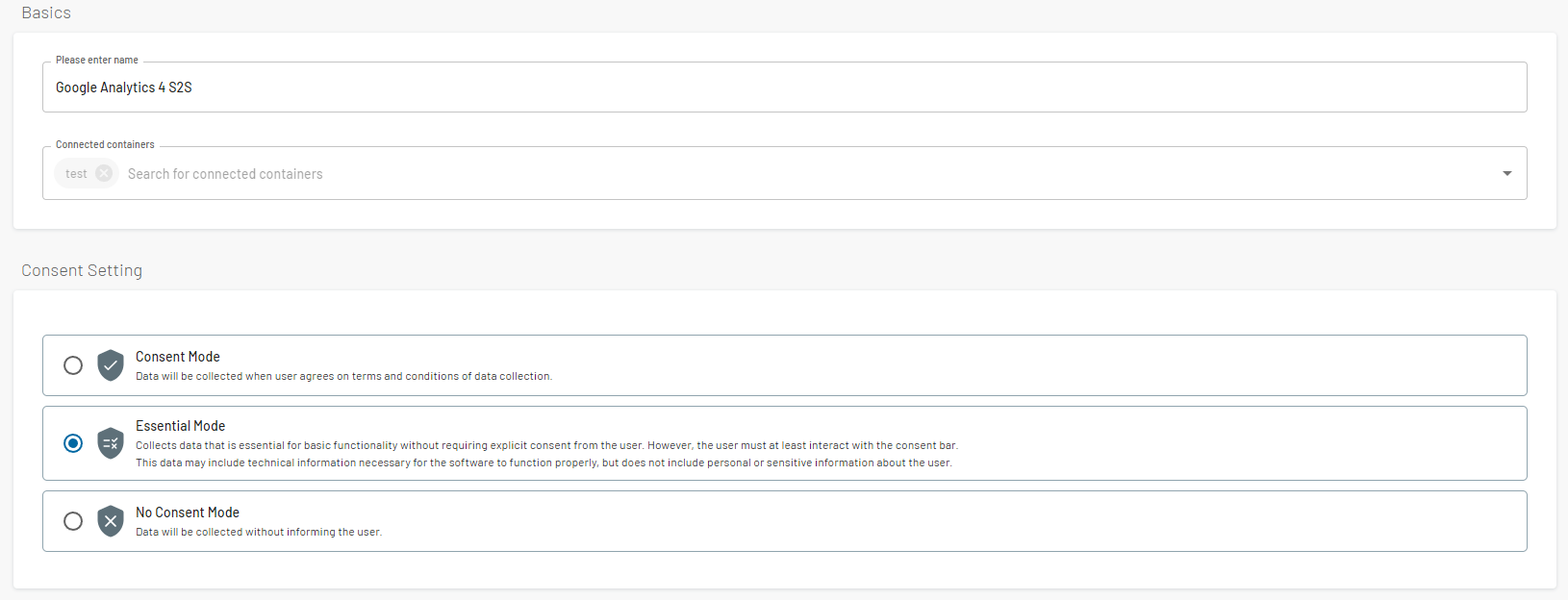The width and height of the screenshot is (1568, 600).
Task: Click the line starting 'This data may include technical'
Action: pos(544,462)
